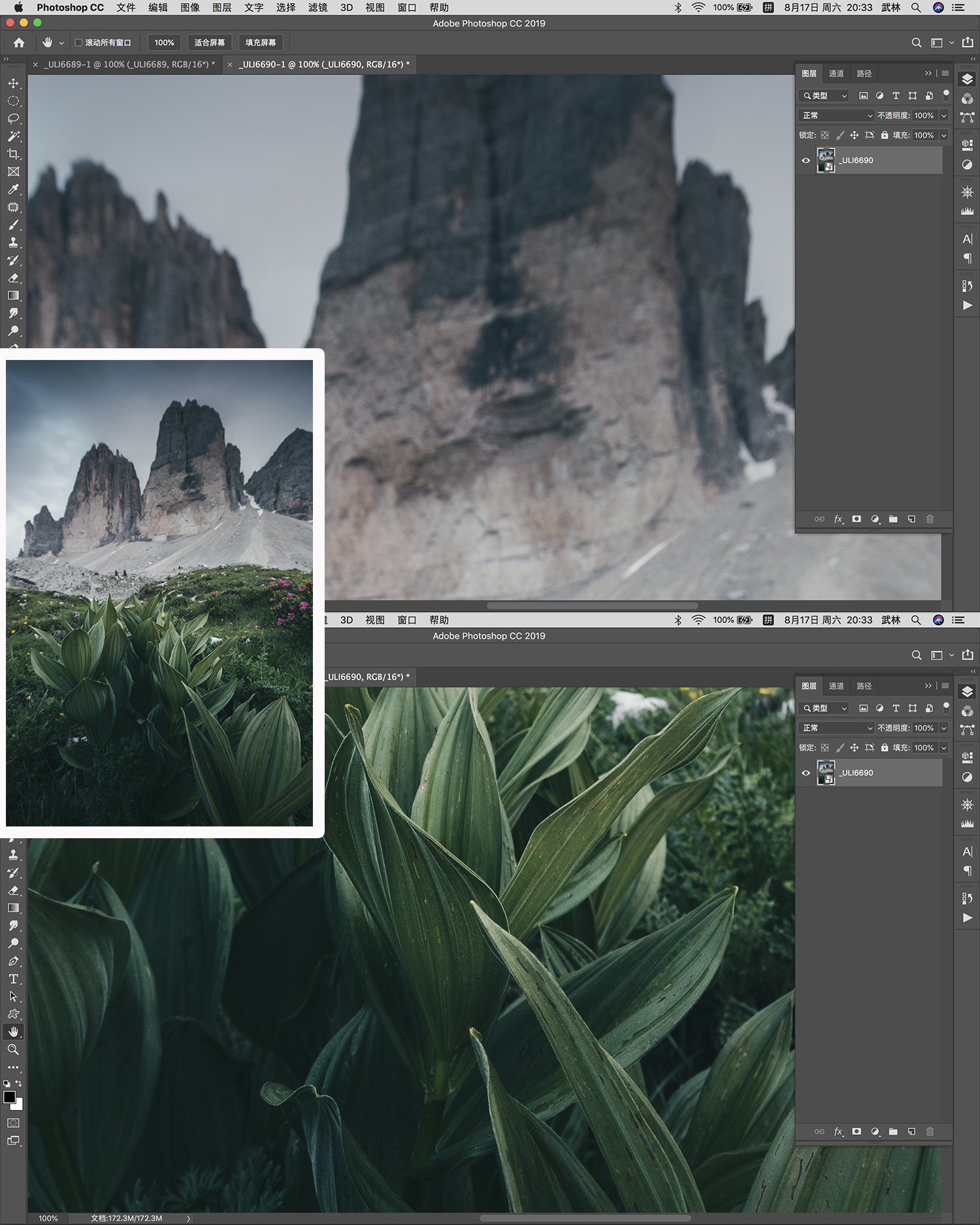This screenshot has height=1225, width=980.
Task: Select the Horizontal Type tool
Action: pyautogui.click(x=13, y=979)
